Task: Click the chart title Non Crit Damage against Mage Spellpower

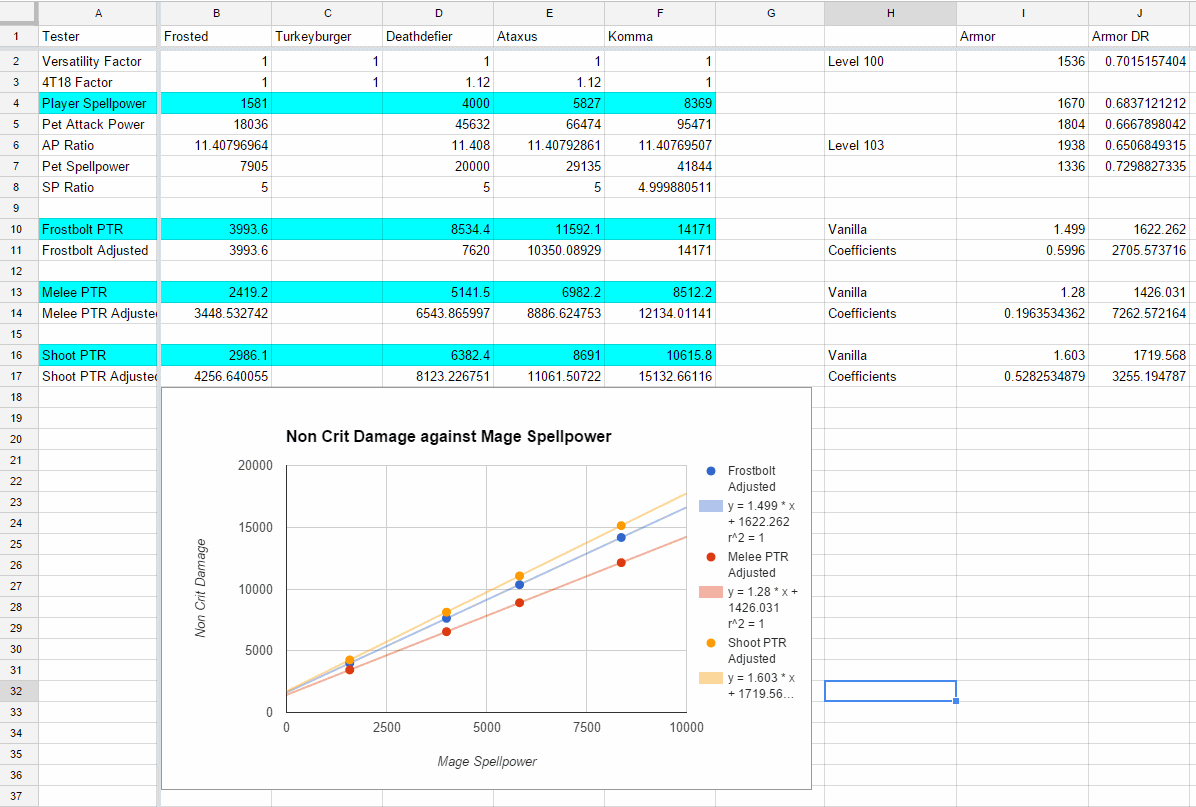Action: tap(448, 436)
